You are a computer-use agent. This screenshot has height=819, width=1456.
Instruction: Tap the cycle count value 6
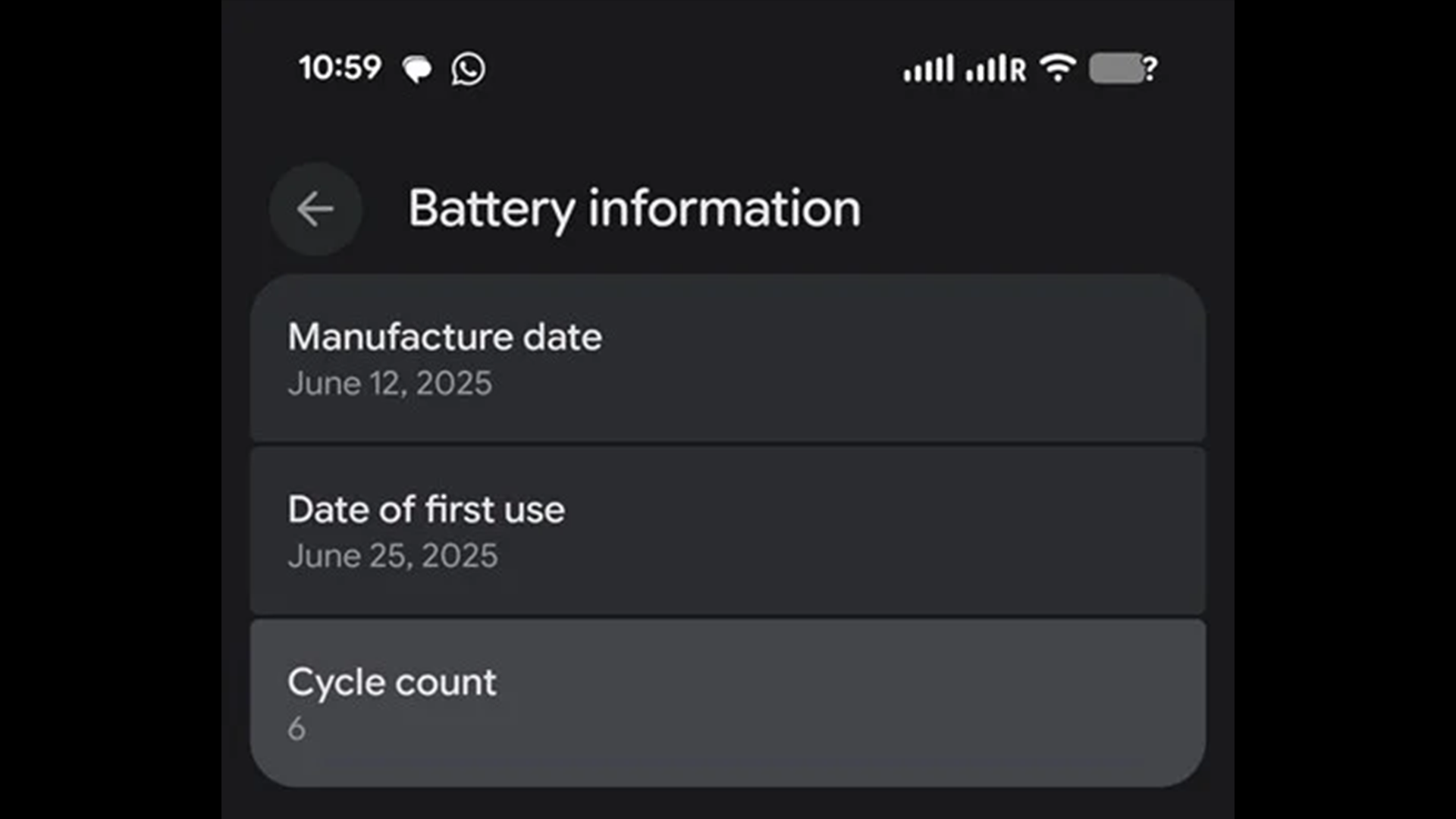click(297, 729)
